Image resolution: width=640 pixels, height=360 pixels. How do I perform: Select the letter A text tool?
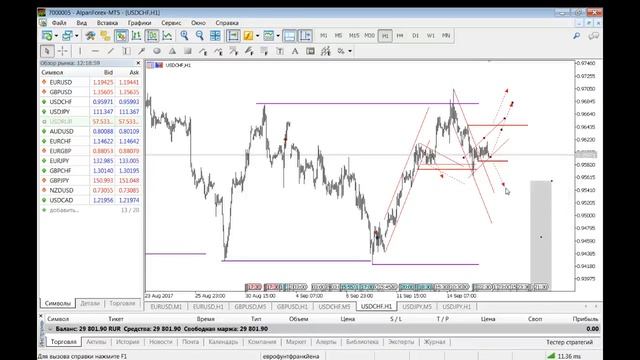(x=295, y=51)
